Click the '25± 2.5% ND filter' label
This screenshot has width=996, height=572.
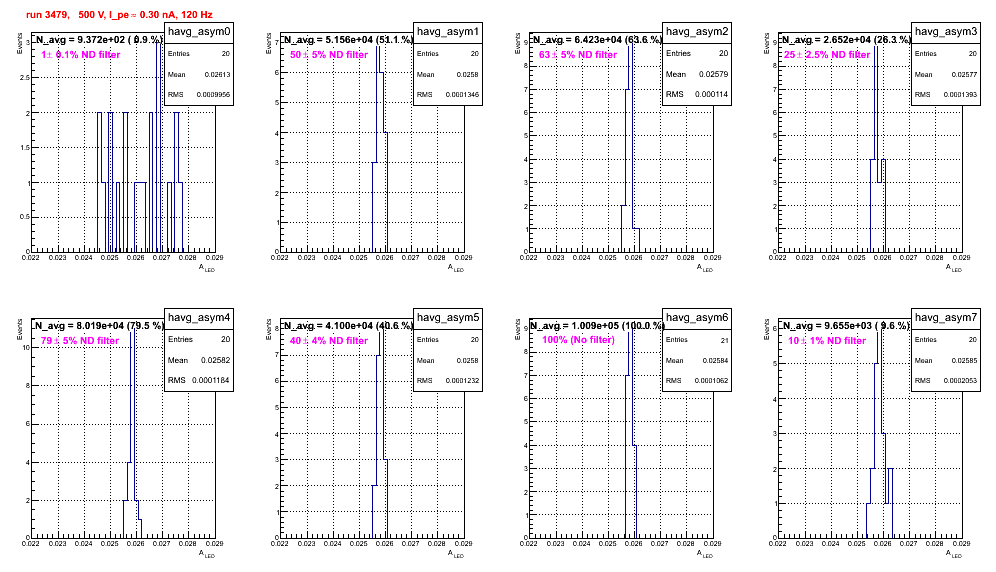click(827, 55)
